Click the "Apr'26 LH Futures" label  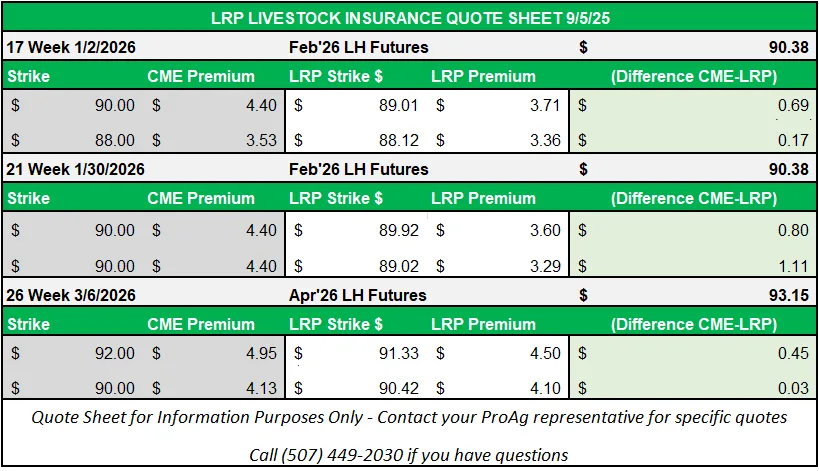tap(357, 295)
